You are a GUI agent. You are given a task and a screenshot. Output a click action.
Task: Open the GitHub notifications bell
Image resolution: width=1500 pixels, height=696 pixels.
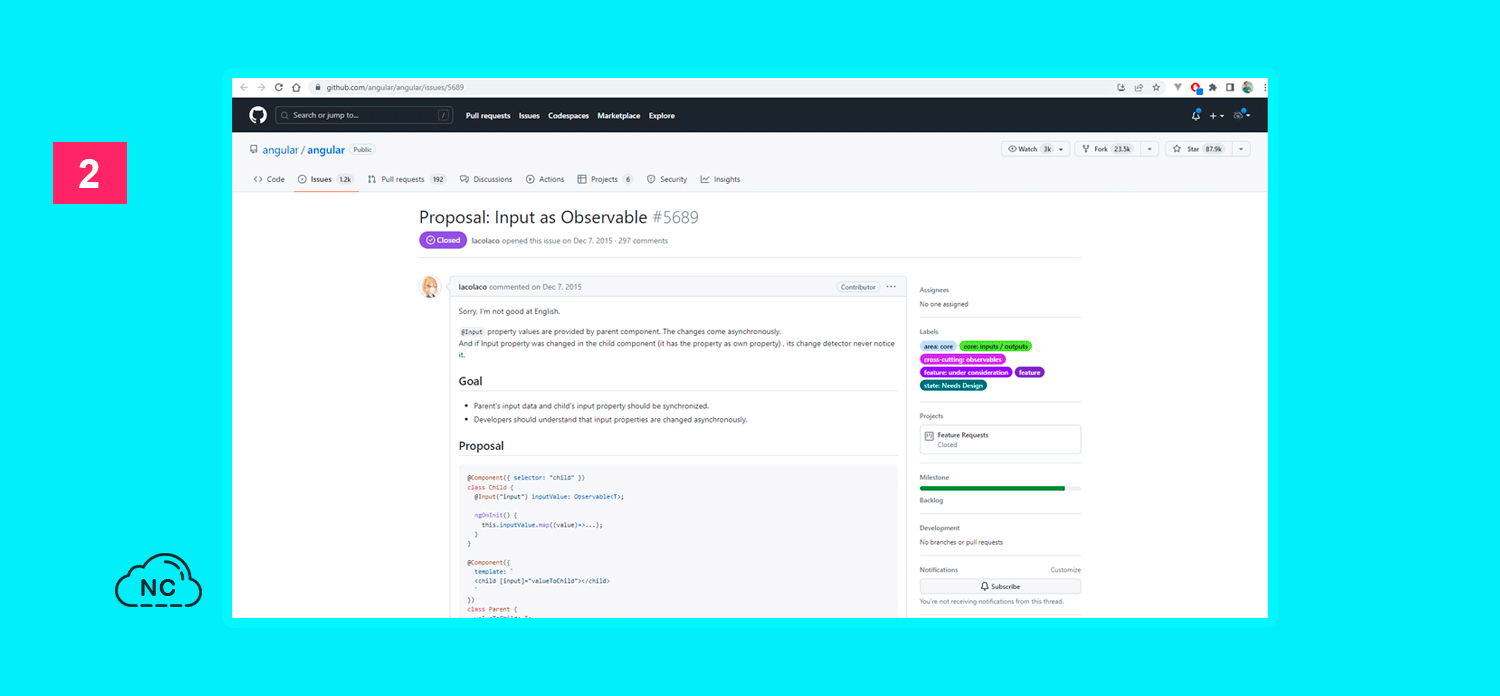1196,115
